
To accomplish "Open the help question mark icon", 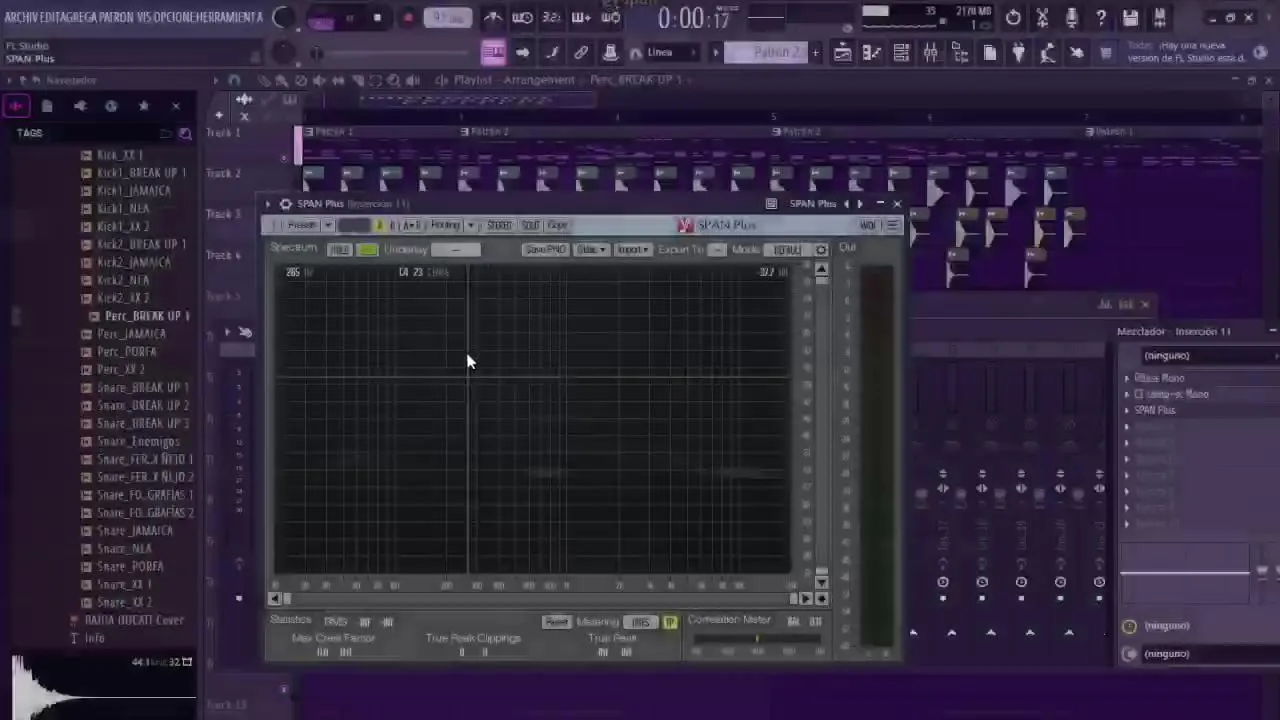I will [x=1101, y=18].
